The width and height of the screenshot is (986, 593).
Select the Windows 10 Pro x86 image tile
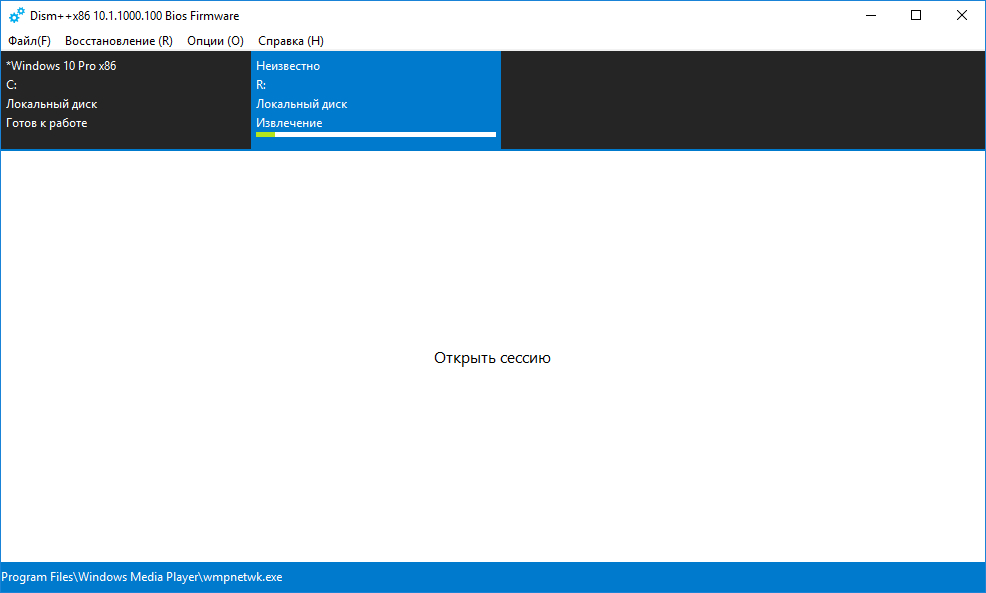[x=126, y=100]
